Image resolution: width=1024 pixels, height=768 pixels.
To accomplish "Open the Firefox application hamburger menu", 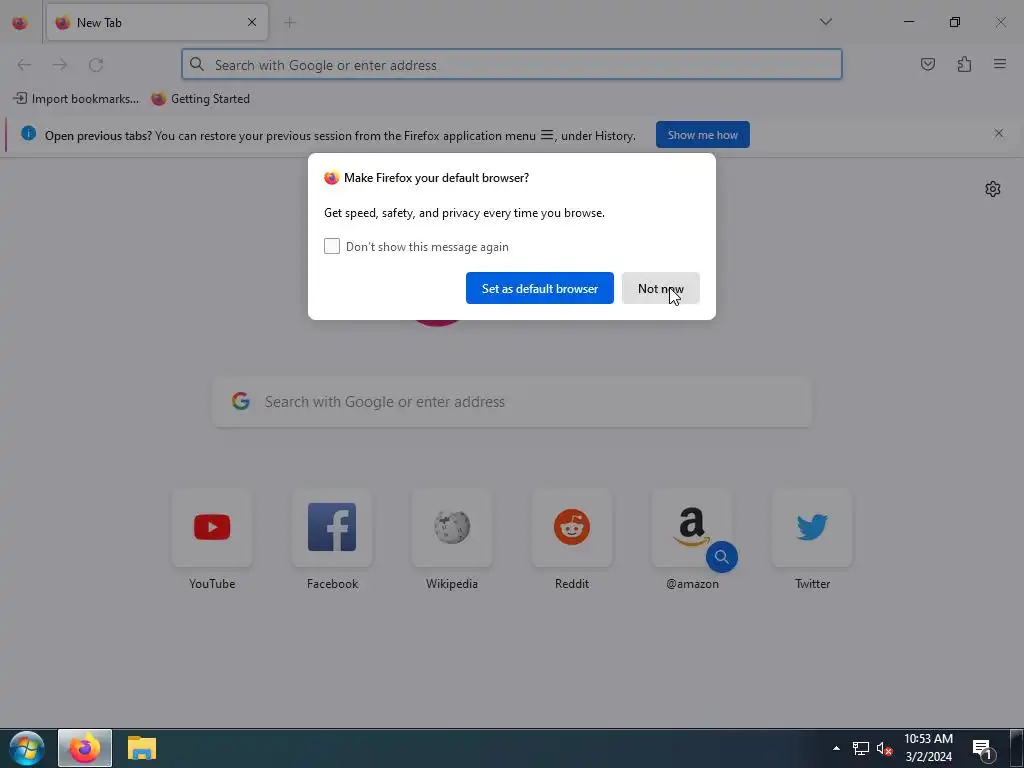I will coord(999,64).
